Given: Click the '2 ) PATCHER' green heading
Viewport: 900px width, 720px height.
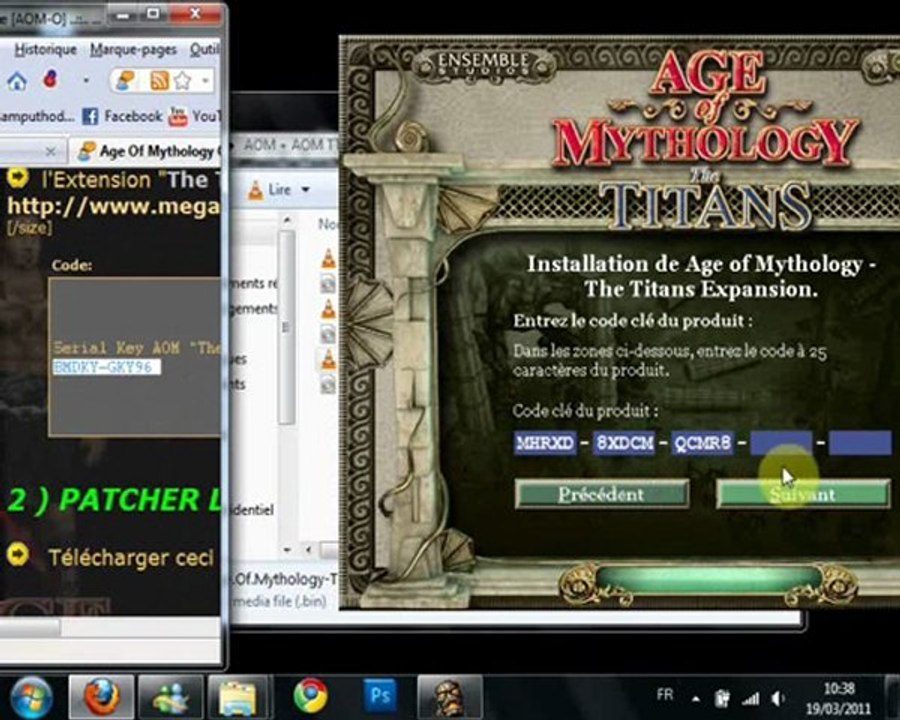Looking at the screenshot, I should click(114, 500).
